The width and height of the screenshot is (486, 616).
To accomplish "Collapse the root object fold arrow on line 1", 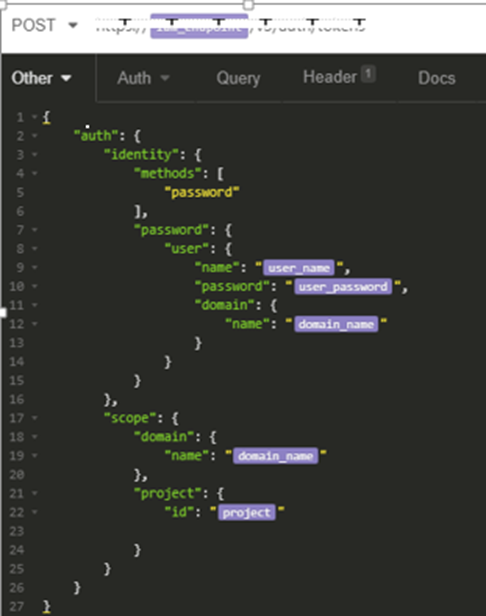I will click(35, 117).
